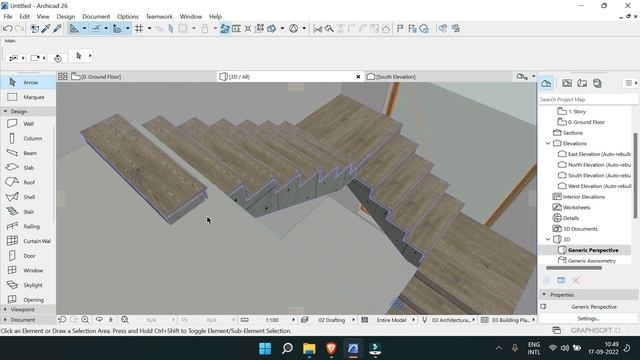Click the Settings... button
The image size is (640, 360).
(588, 318)
